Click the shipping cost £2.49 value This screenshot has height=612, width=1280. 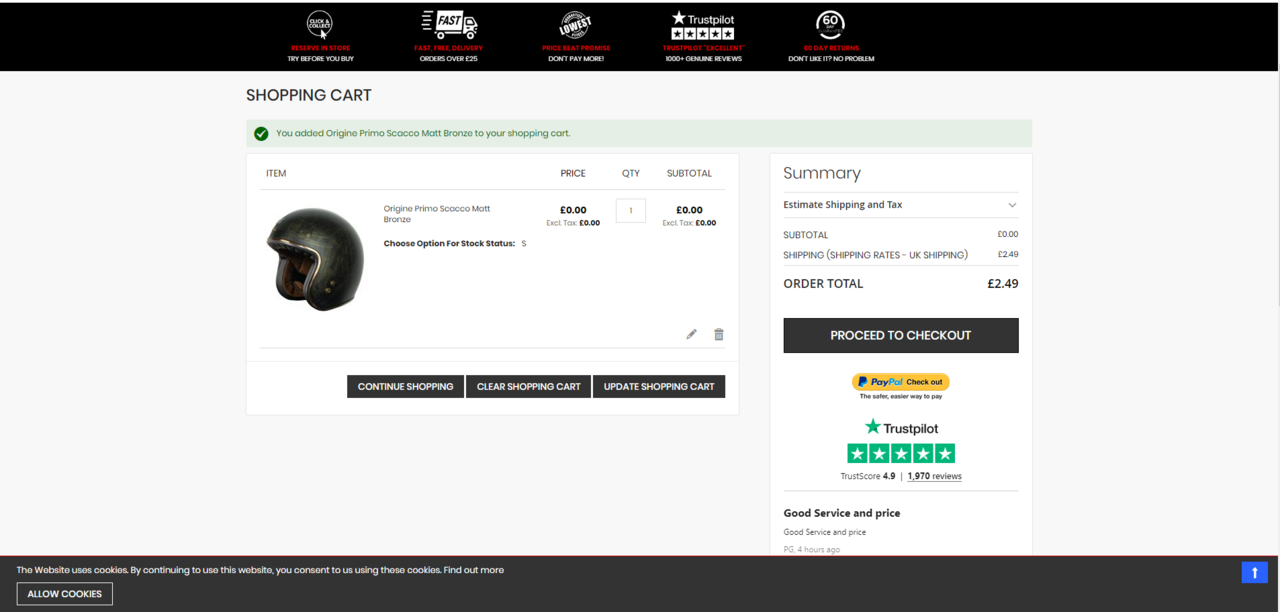coord(1008,254)
